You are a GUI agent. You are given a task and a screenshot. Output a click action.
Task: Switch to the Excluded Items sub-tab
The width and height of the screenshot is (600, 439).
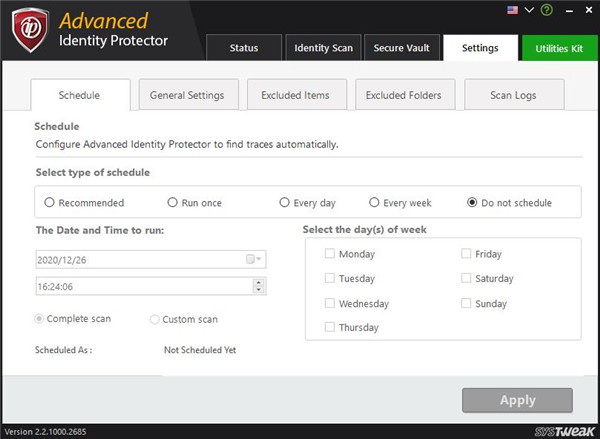295,95
